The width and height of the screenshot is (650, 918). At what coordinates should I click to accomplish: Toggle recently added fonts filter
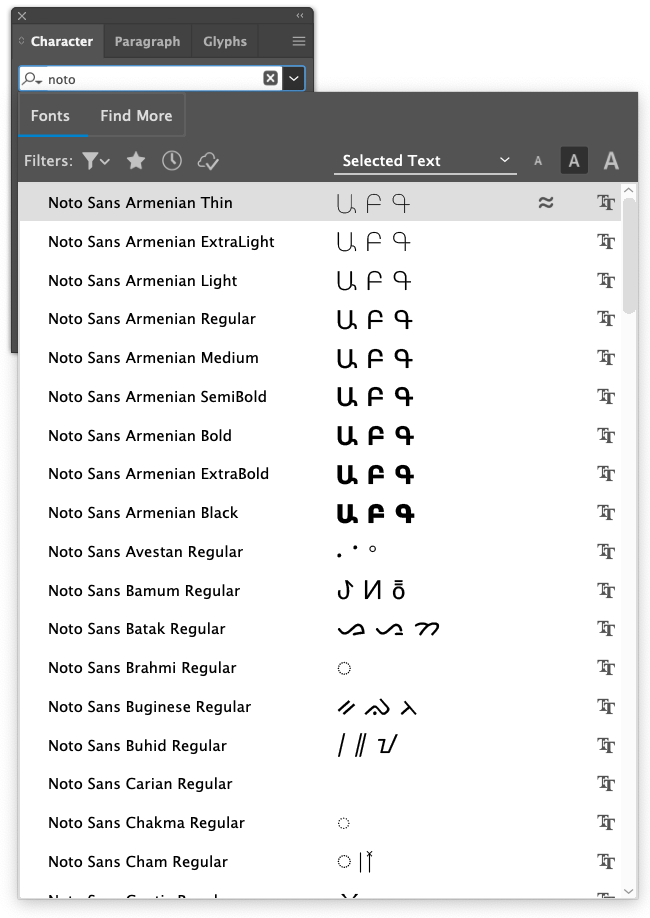coord(172,160)
